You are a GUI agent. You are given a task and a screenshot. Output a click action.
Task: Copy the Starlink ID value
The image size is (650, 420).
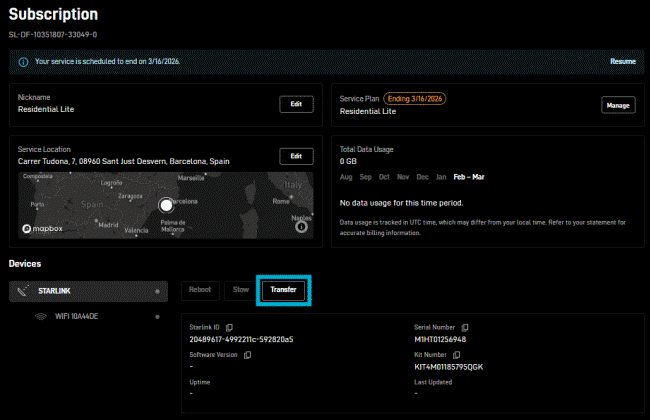[229, 328]
